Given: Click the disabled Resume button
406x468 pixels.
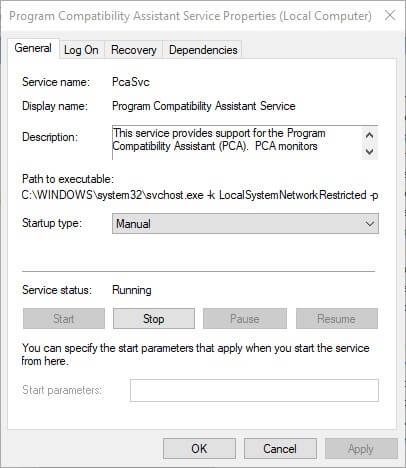Looking at the screenshot, I should click(337, 319).
